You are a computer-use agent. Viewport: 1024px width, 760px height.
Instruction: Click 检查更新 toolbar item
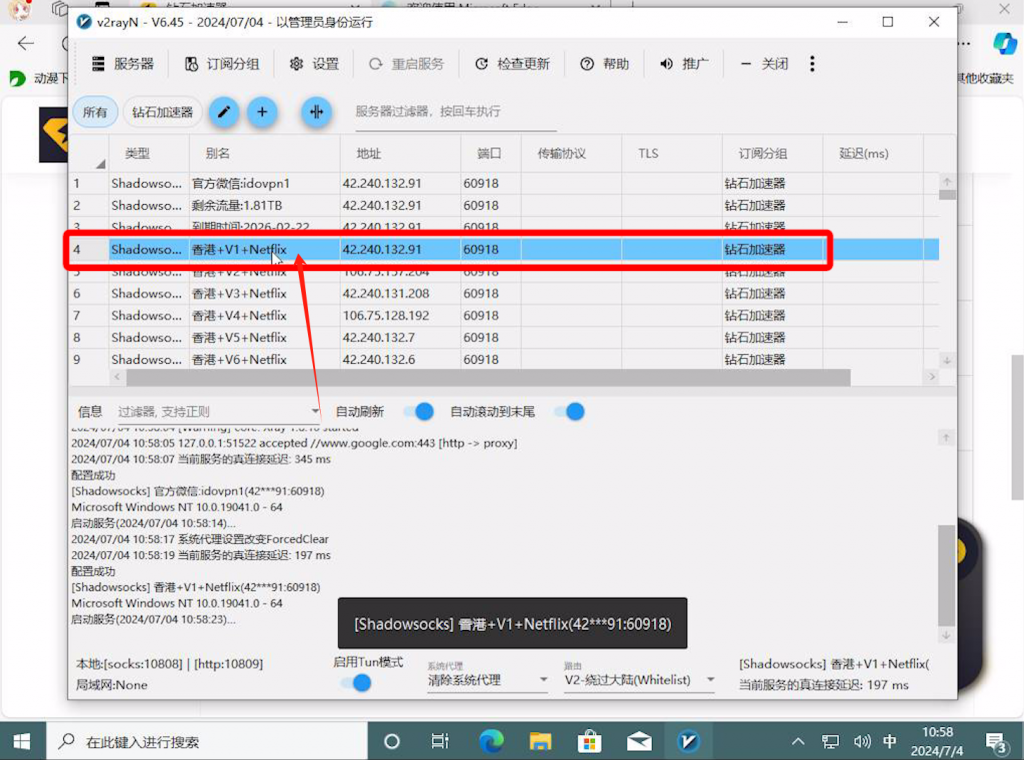(x=512, y=64)
